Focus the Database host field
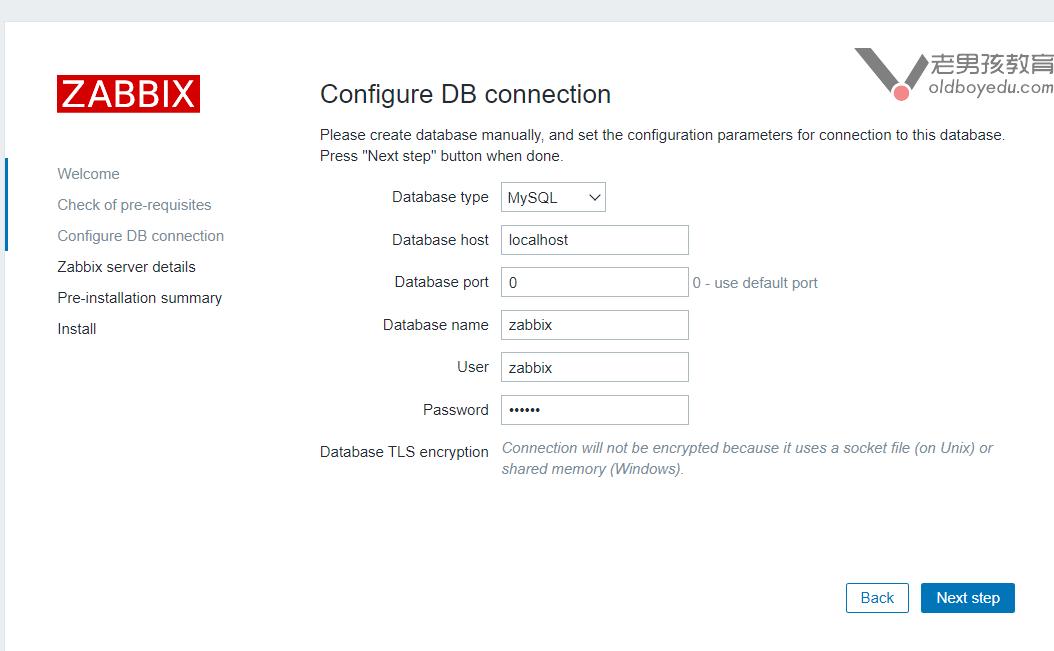Image resolution: width=1054 pixels, height=651 pixels. pos(594,240)
